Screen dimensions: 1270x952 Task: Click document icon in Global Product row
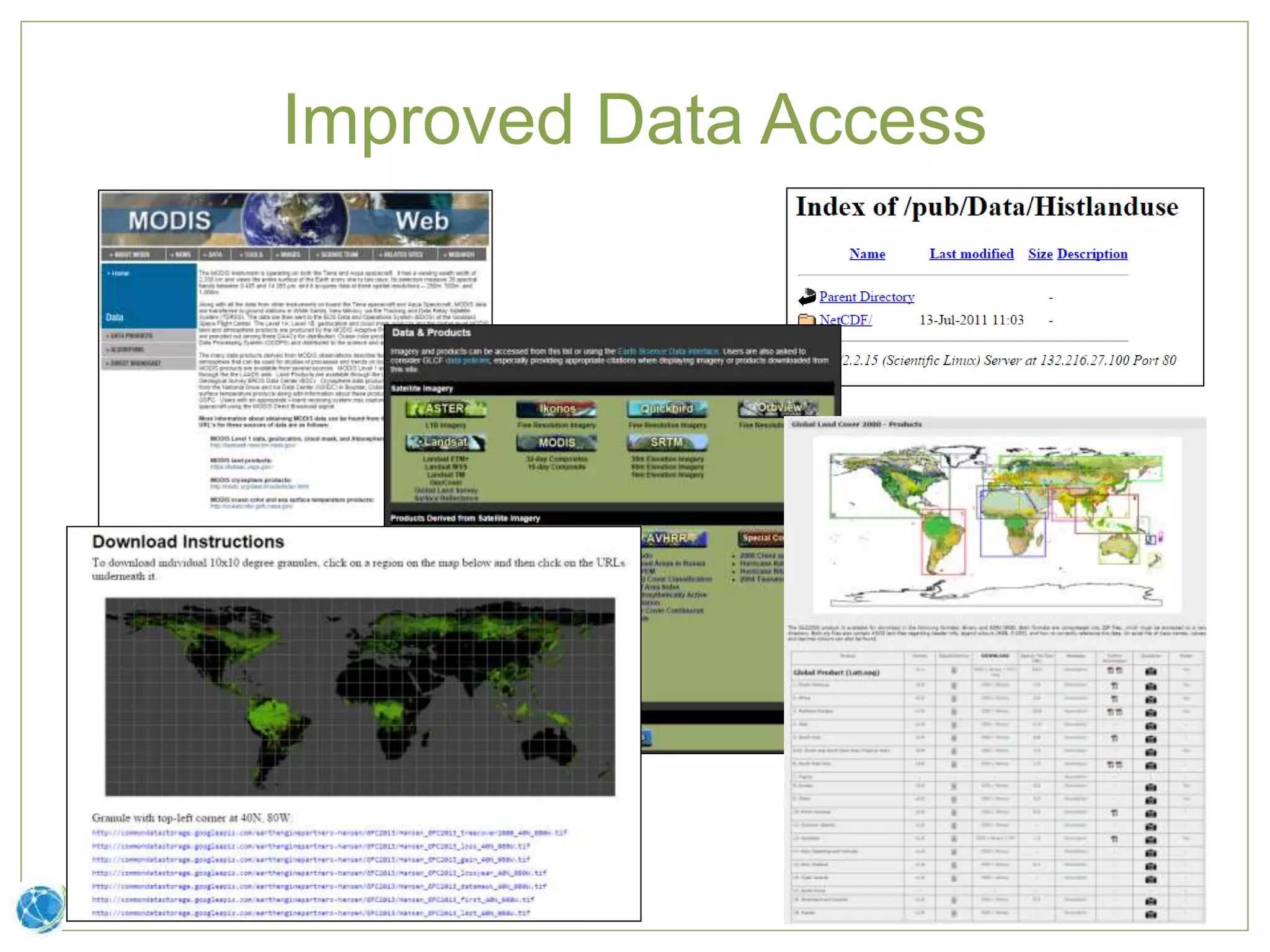(954, 671)
